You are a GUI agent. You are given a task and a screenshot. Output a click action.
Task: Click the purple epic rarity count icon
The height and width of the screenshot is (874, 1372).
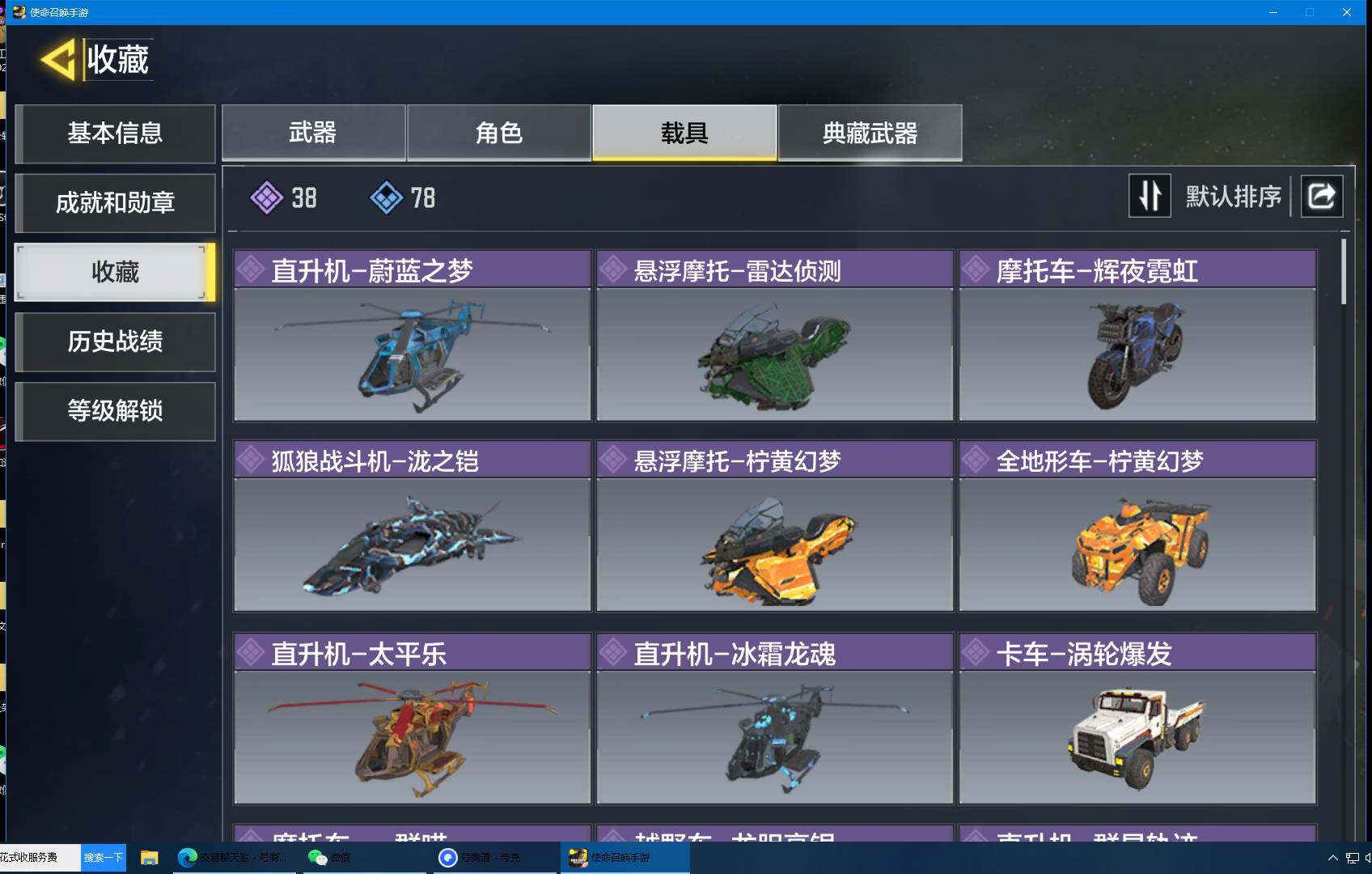[266, 197]
